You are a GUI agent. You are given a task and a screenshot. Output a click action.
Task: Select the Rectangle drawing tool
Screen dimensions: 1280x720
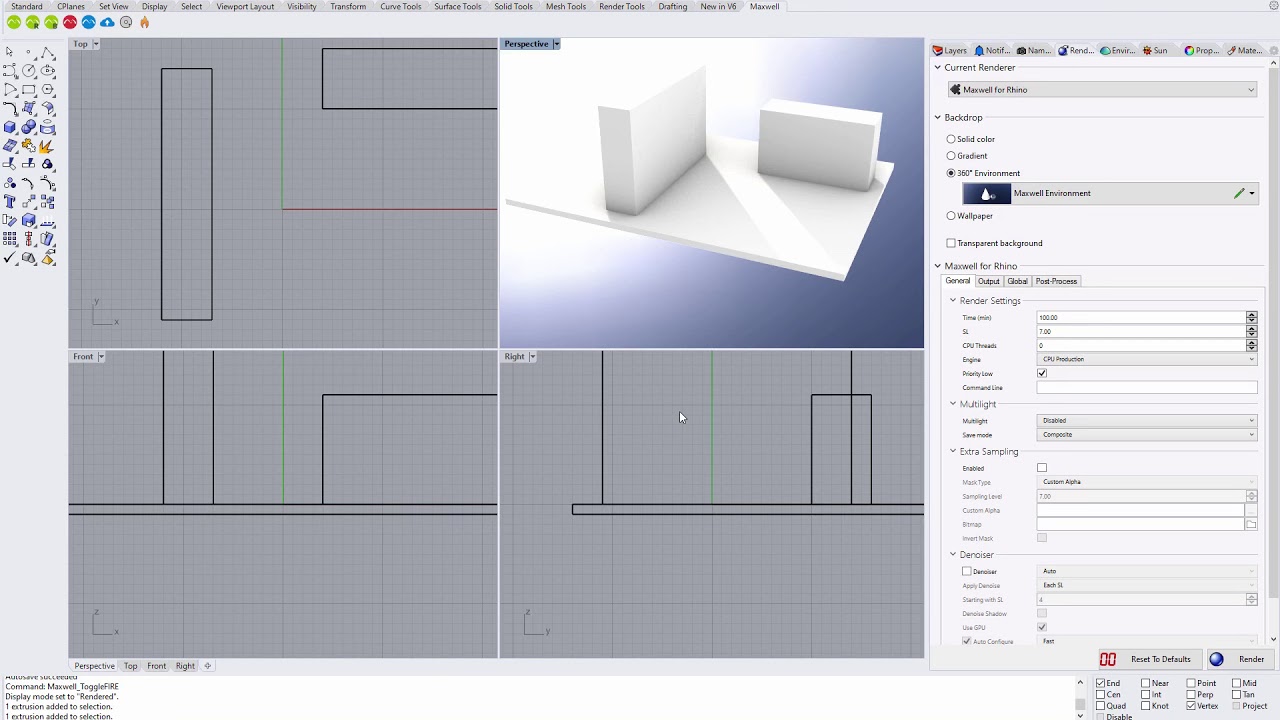pos(29,90)
